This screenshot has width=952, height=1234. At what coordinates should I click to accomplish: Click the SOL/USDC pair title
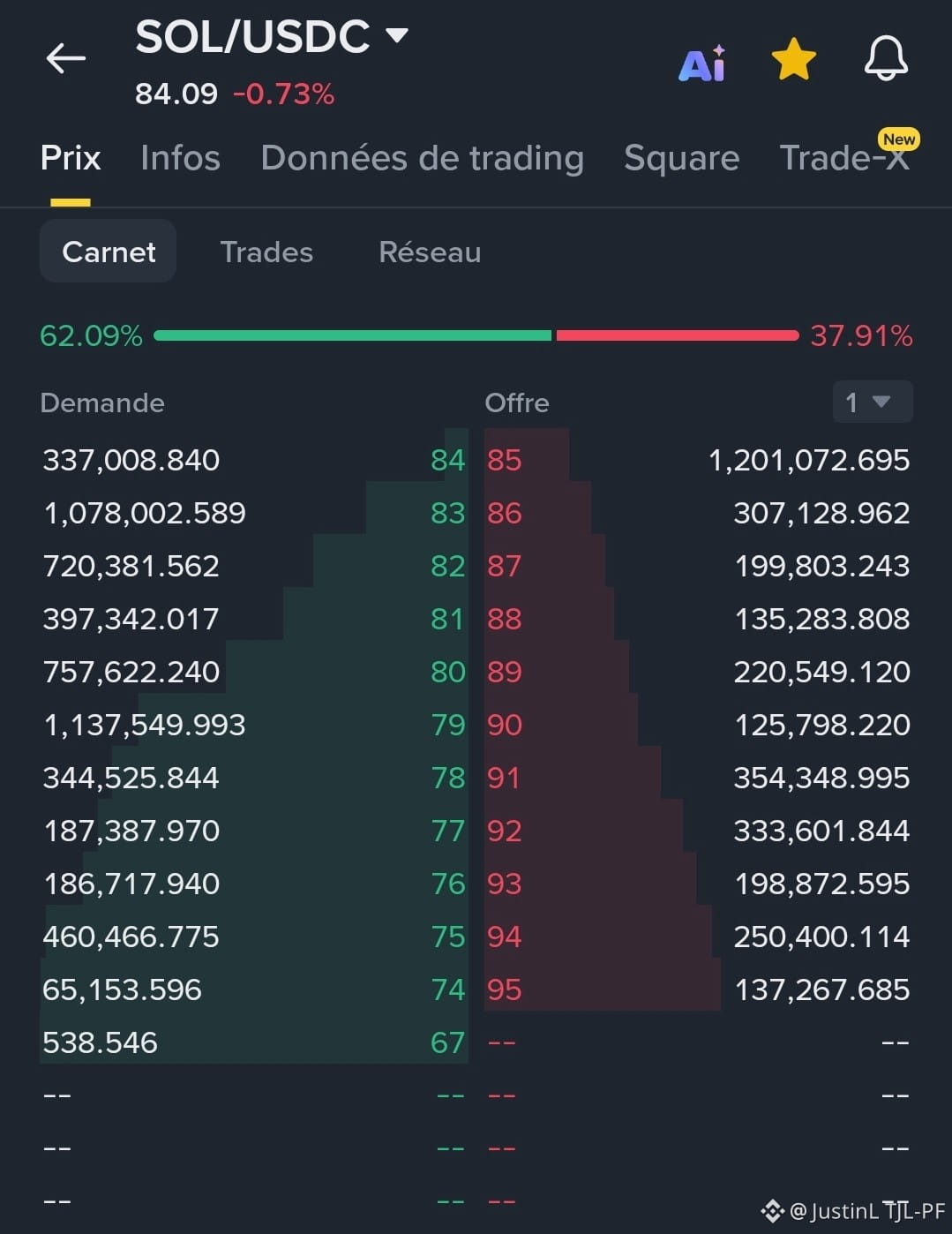252,36
